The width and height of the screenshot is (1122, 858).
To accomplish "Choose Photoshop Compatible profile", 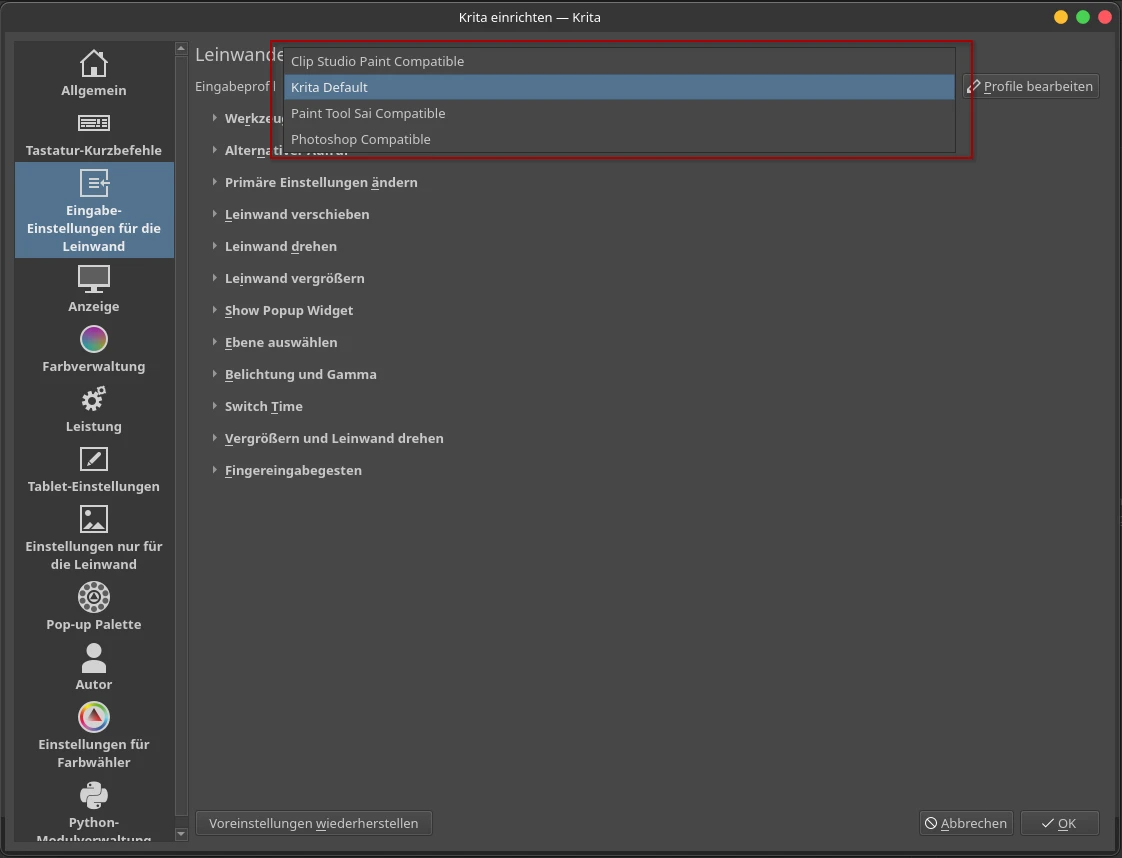I will (619, 139).
